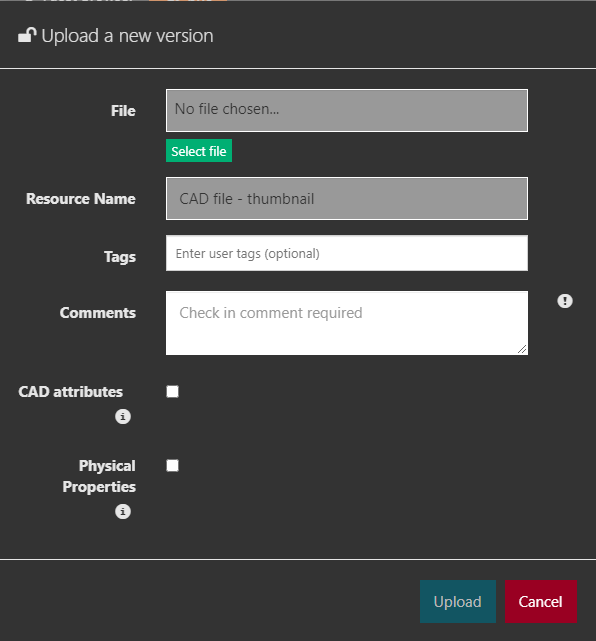Tick the Physical Properties checkbox

pos(173,466)
